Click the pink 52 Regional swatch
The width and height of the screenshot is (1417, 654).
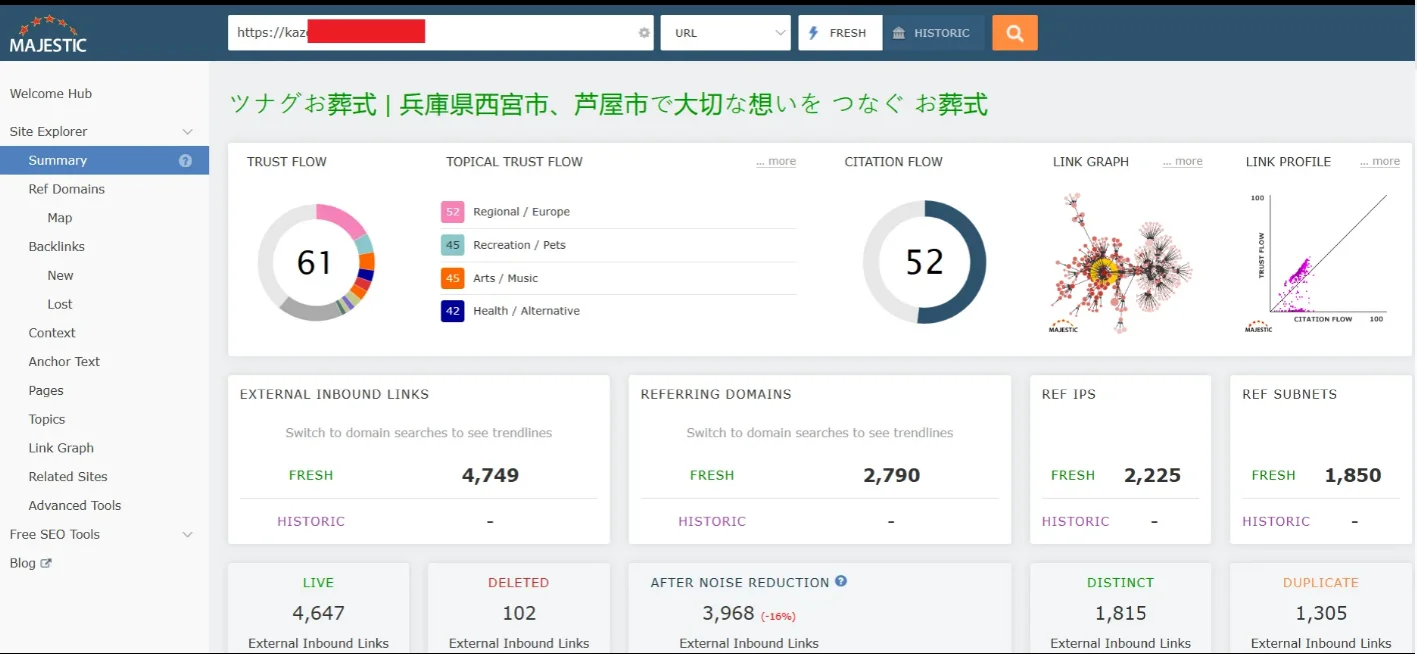[453, 212]
